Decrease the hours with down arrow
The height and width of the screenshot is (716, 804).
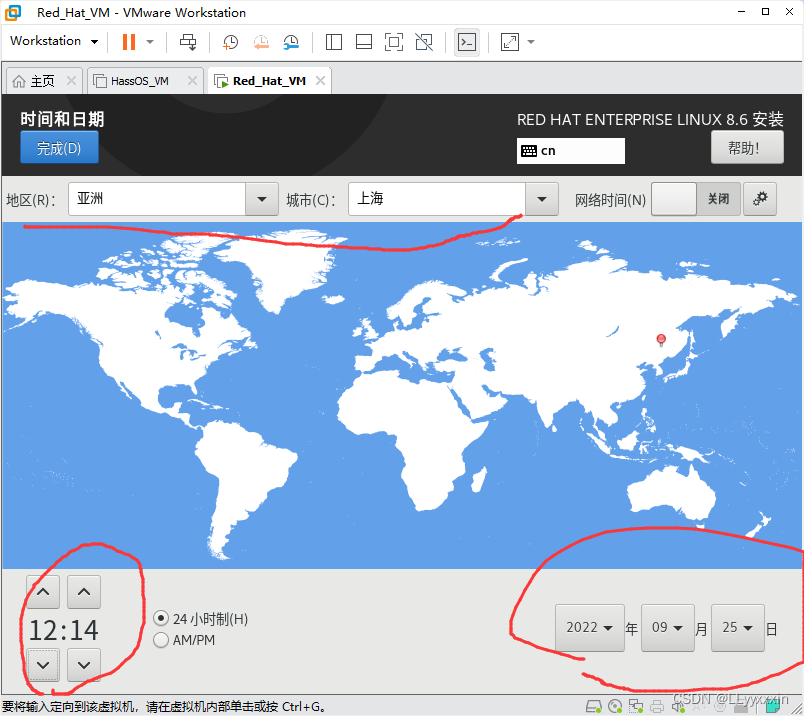43,665
